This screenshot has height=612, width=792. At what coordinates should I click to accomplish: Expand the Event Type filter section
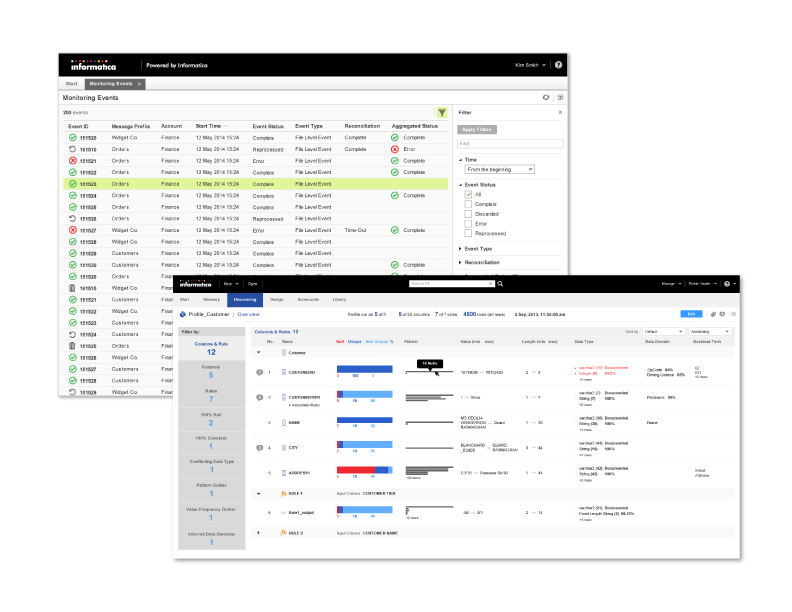pyautogui.click(x=460, y=249)
